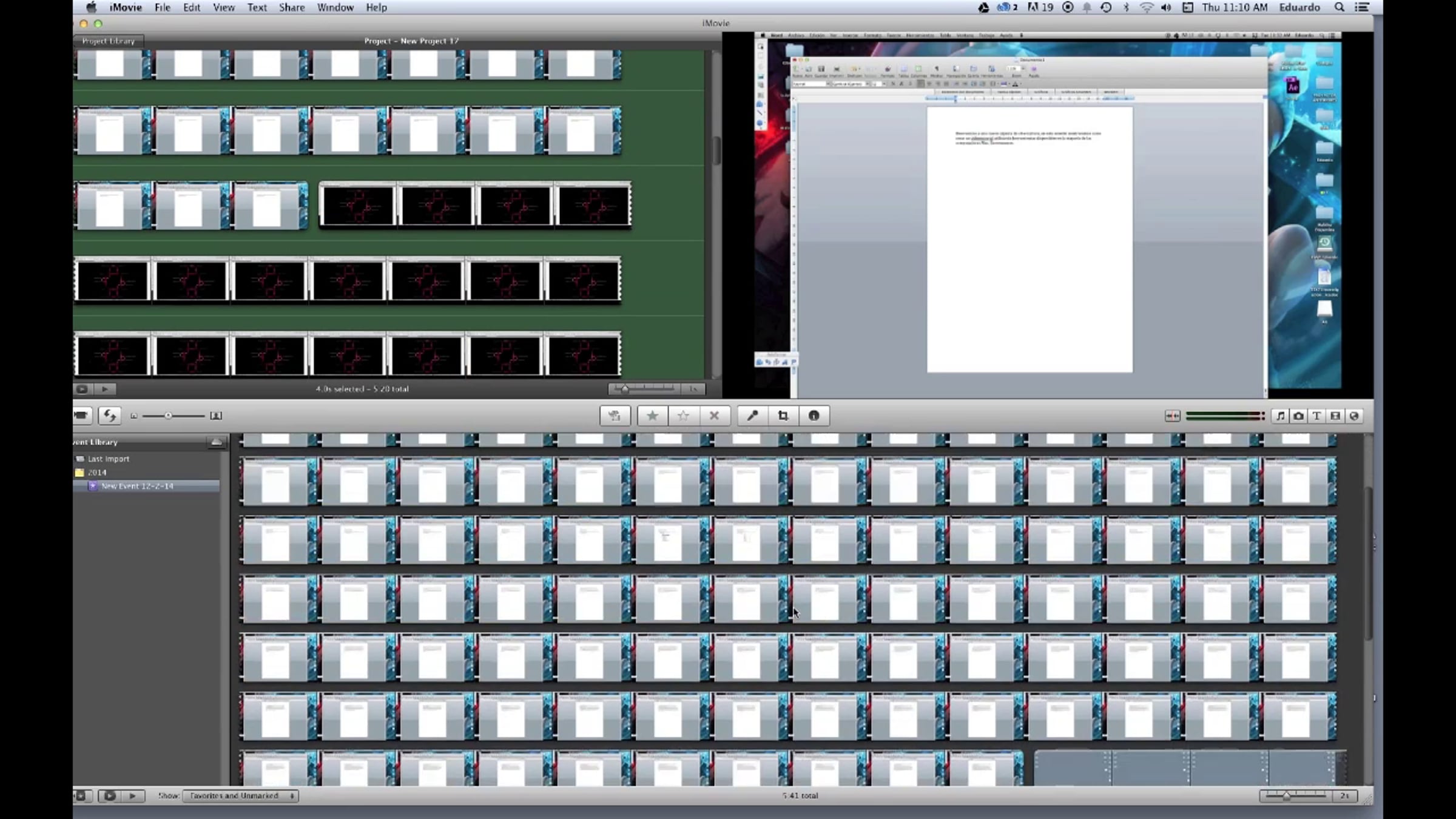This screenshot has width=1456, height=819.
Task: Toggle the camera import button
Action: (81, 416)
